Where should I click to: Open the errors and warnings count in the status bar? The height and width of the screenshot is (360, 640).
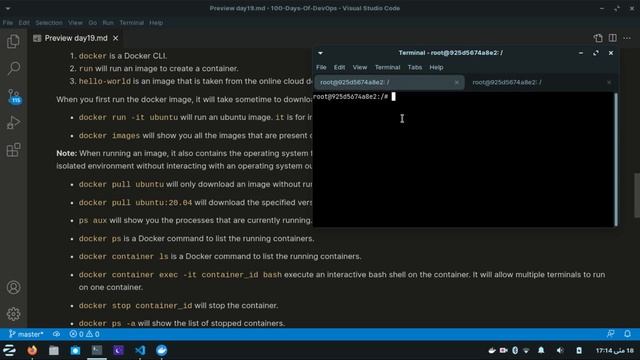[x=84, y=334]
